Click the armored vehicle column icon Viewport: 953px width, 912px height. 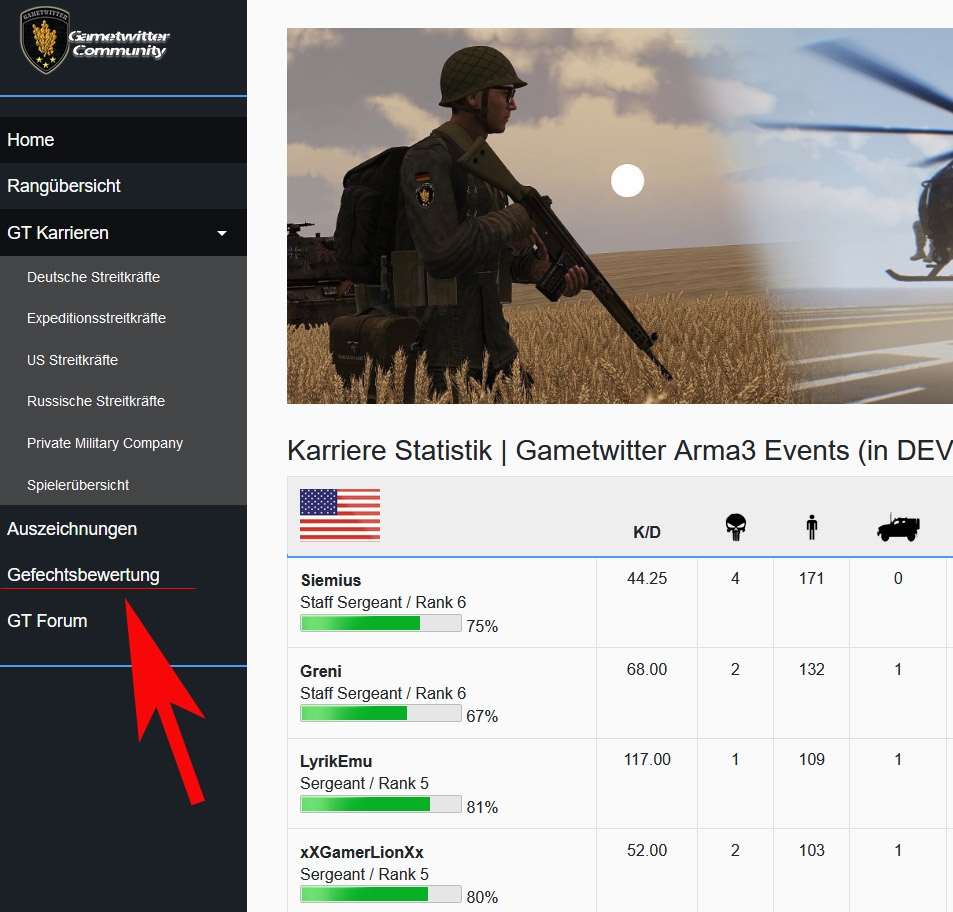(898, 527)
